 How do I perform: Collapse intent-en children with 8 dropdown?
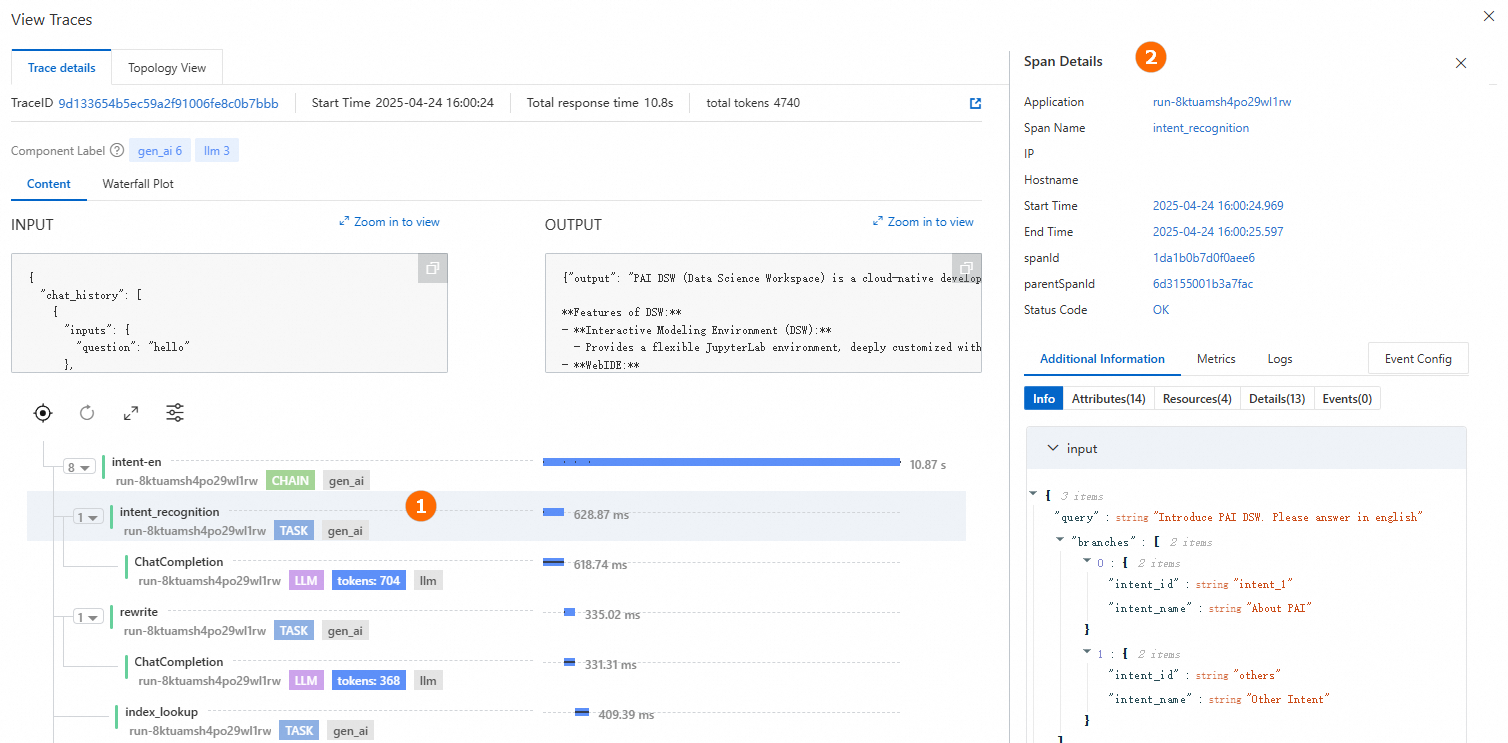(x=78, y=467)
